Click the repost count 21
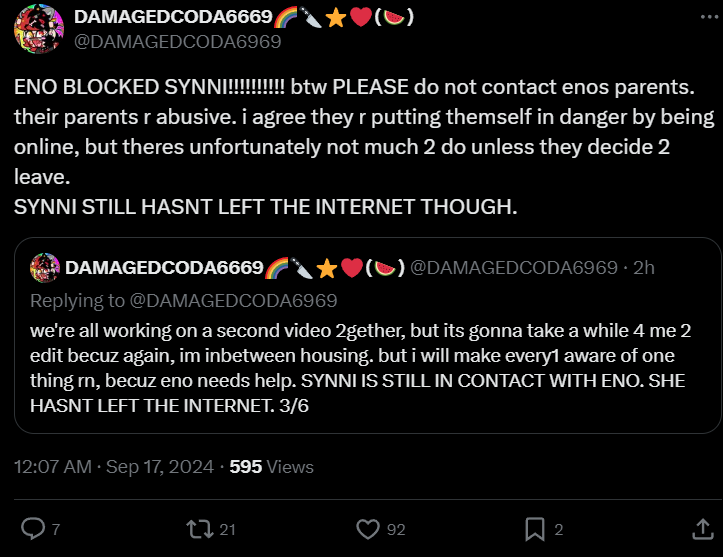723x557 pixels. point(227,529)
